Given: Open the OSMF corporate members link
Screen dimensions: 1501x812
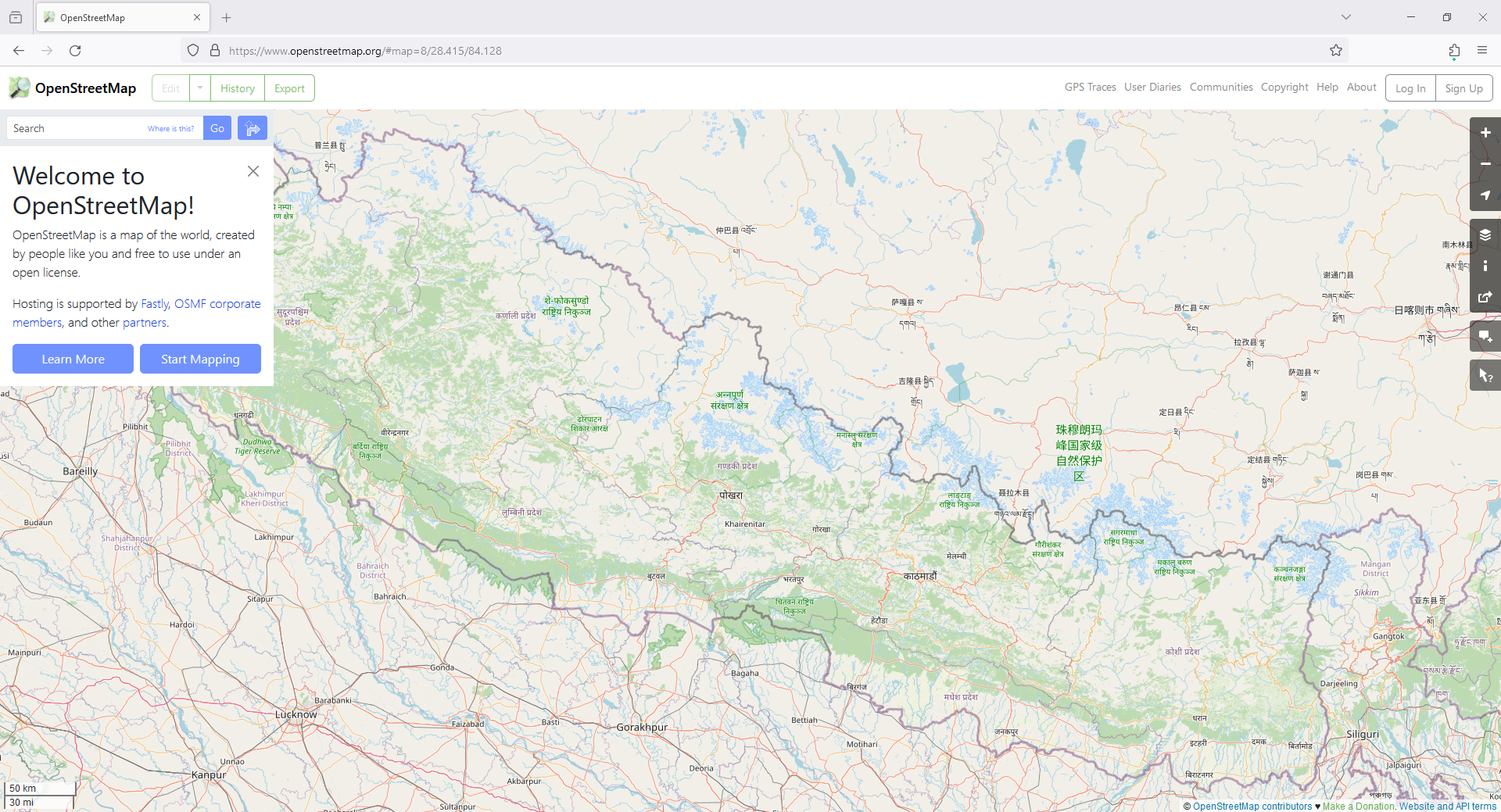Looking at the screenshot, I should (137, 313).
